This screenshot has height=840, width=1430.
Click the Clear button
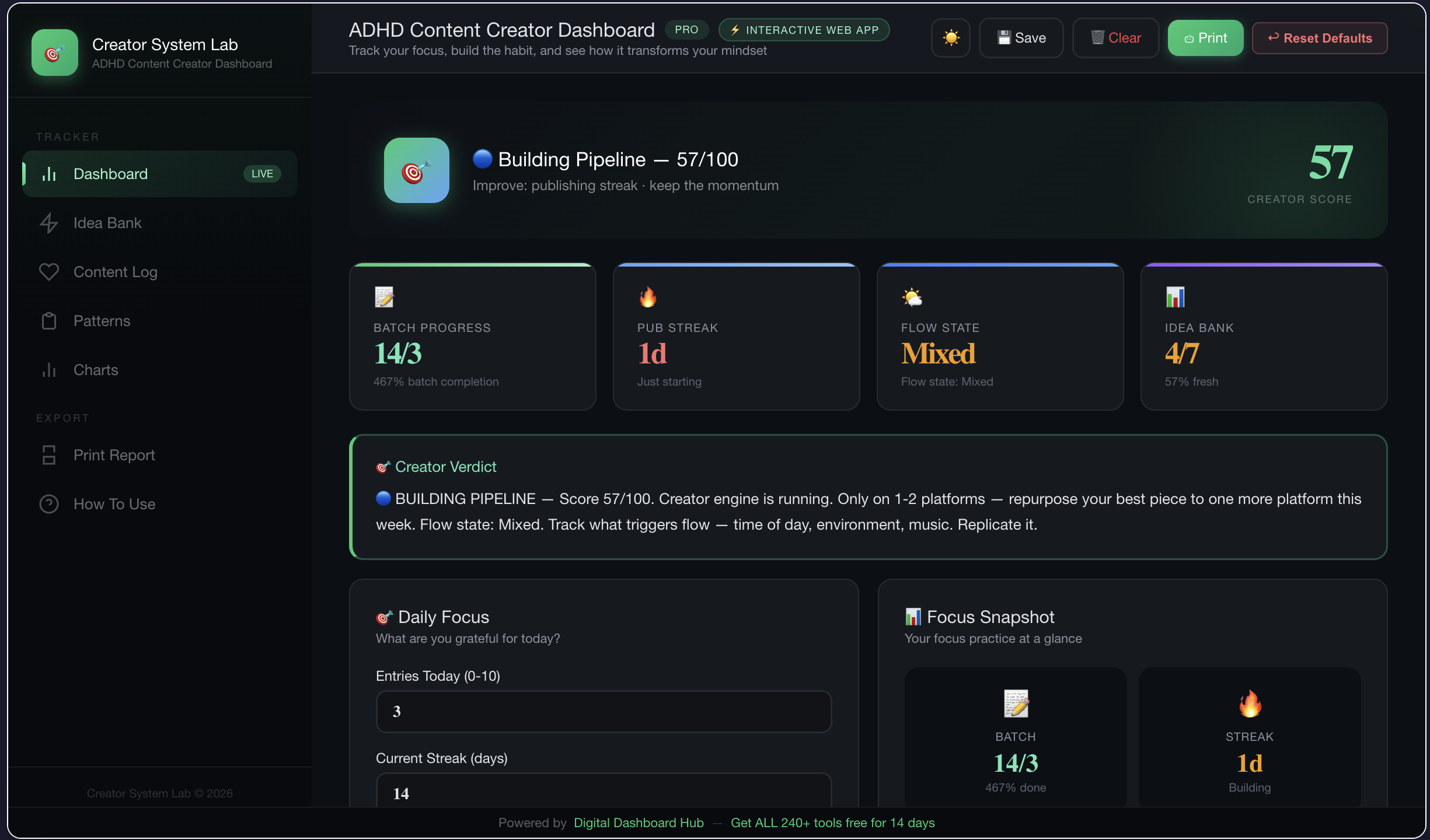point(1115,38)
